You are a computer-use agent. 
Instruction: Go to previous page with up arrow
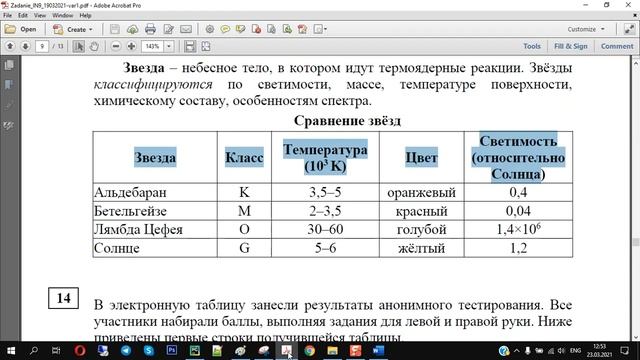pos(10,46)
